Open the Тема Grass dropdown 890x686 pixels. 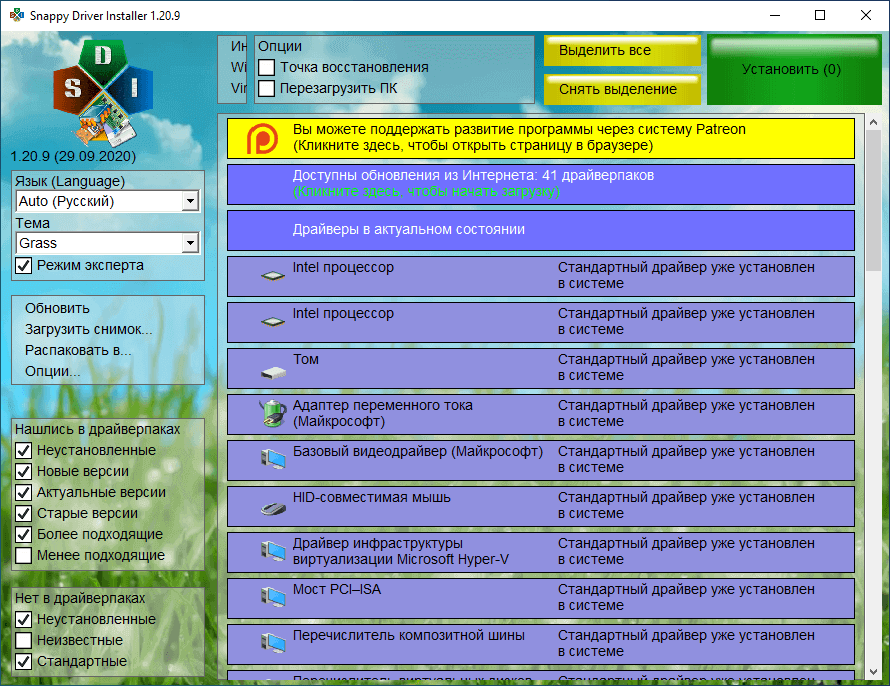click(108, 243)
